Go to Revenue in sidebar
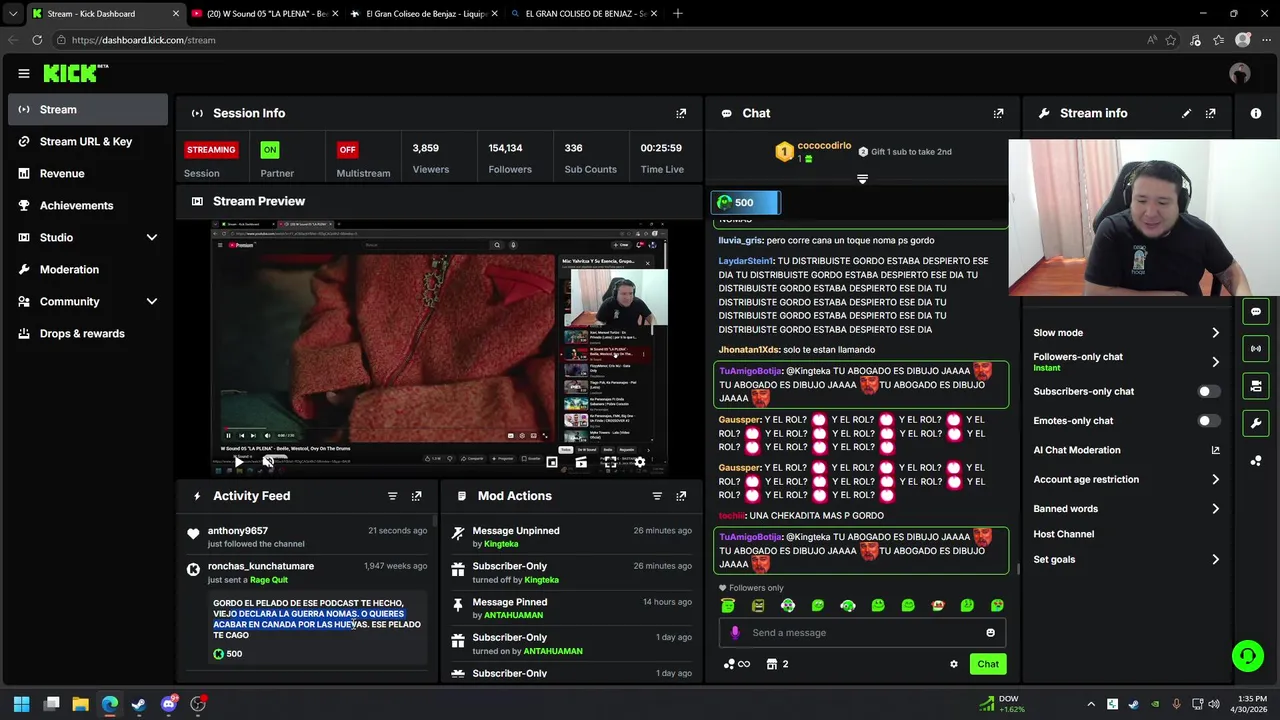Screen dimensions: 1280x720 pos(88,173)
